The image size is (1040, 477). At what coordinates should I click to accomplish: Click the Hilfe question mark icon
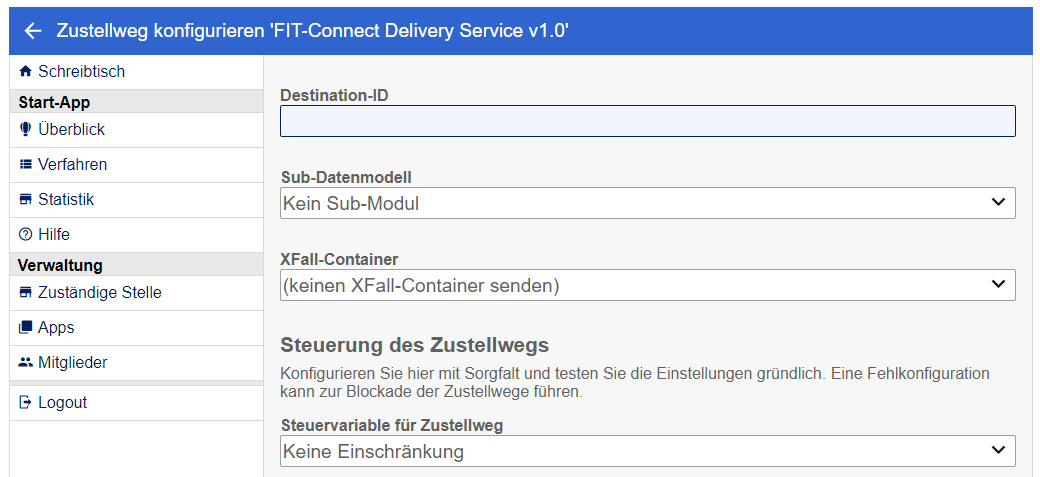(x=26, y=235)
